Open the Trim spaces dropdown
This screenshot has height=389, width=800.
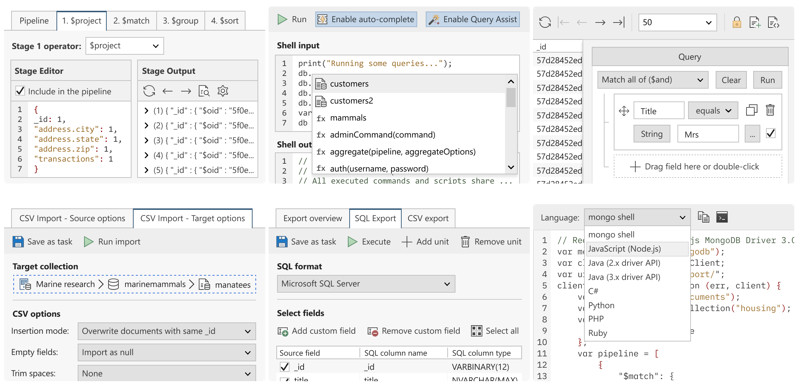[x=166, y=373]
